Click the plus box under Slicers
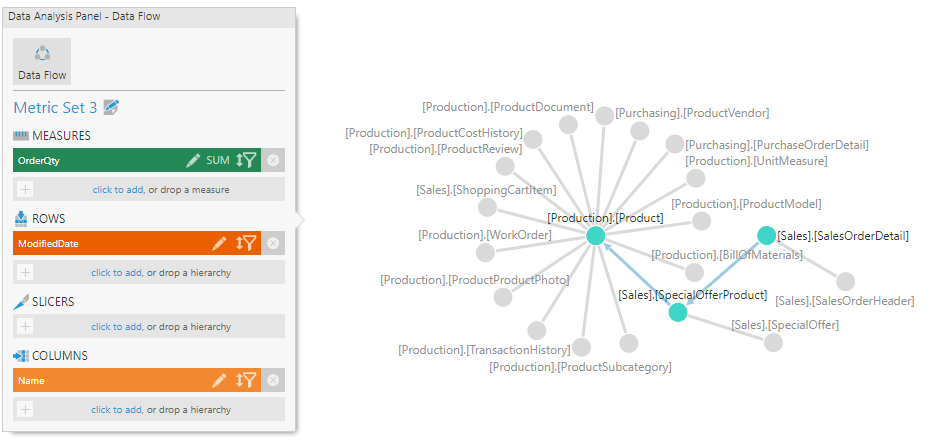 click(25, 326)
